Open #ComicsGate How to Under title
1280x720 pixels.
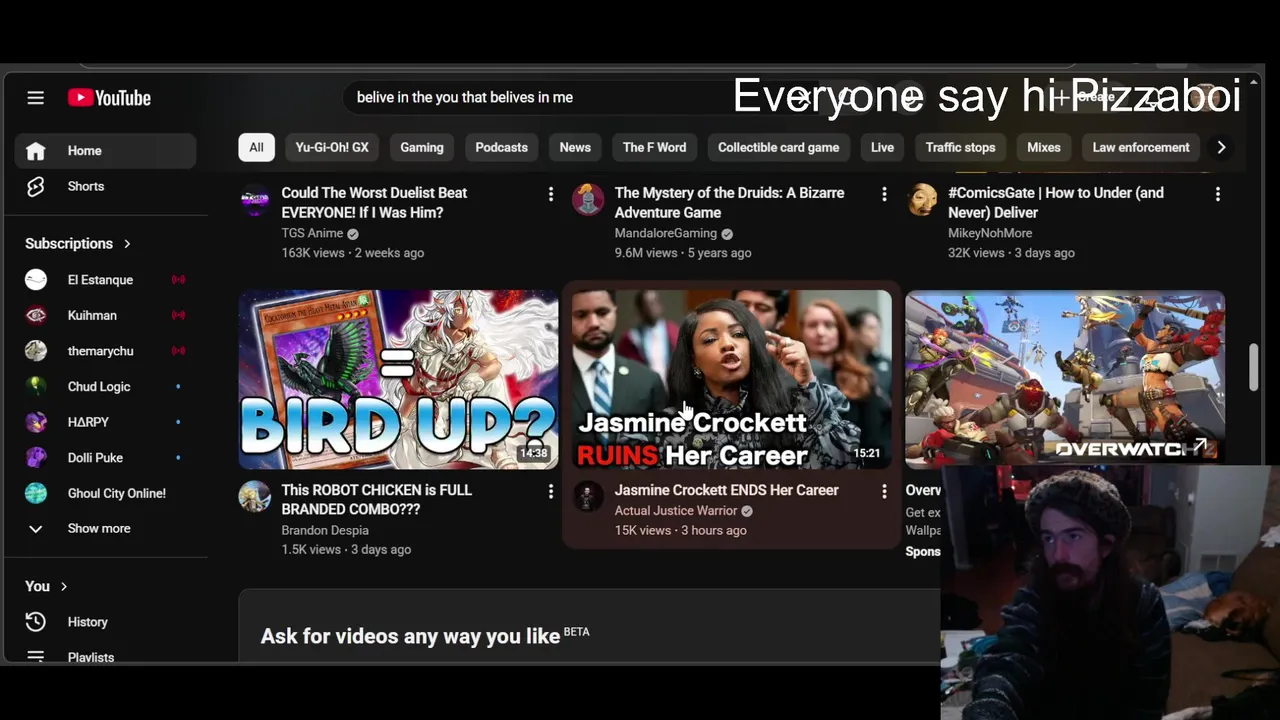[x=1056, y=203]
